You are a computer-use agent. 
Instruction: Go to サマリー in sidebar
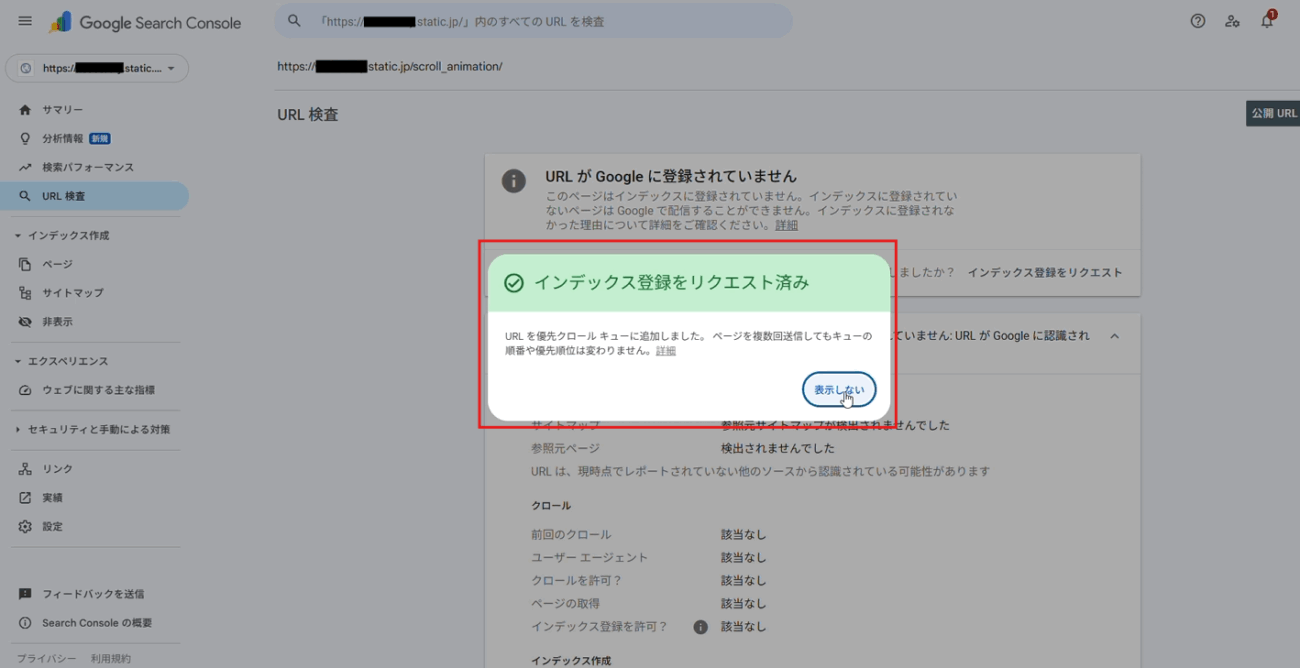(62, 110)
